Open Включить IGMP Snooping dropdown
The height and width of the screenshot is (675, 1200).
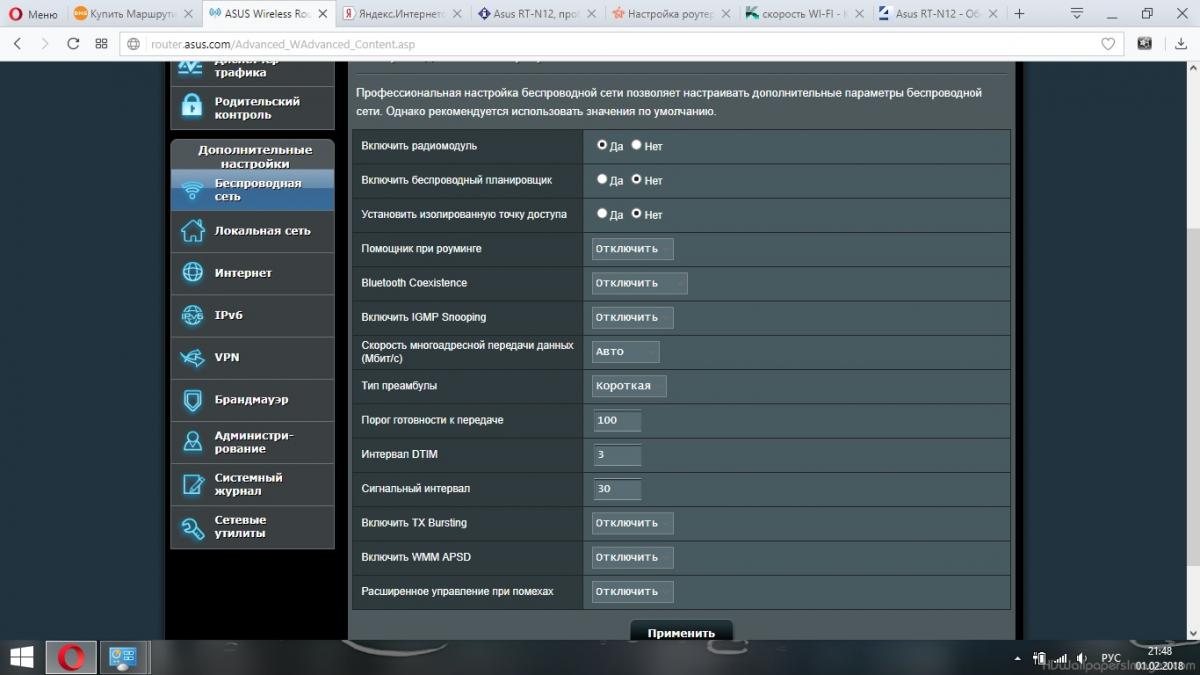(x=632, y=317)
